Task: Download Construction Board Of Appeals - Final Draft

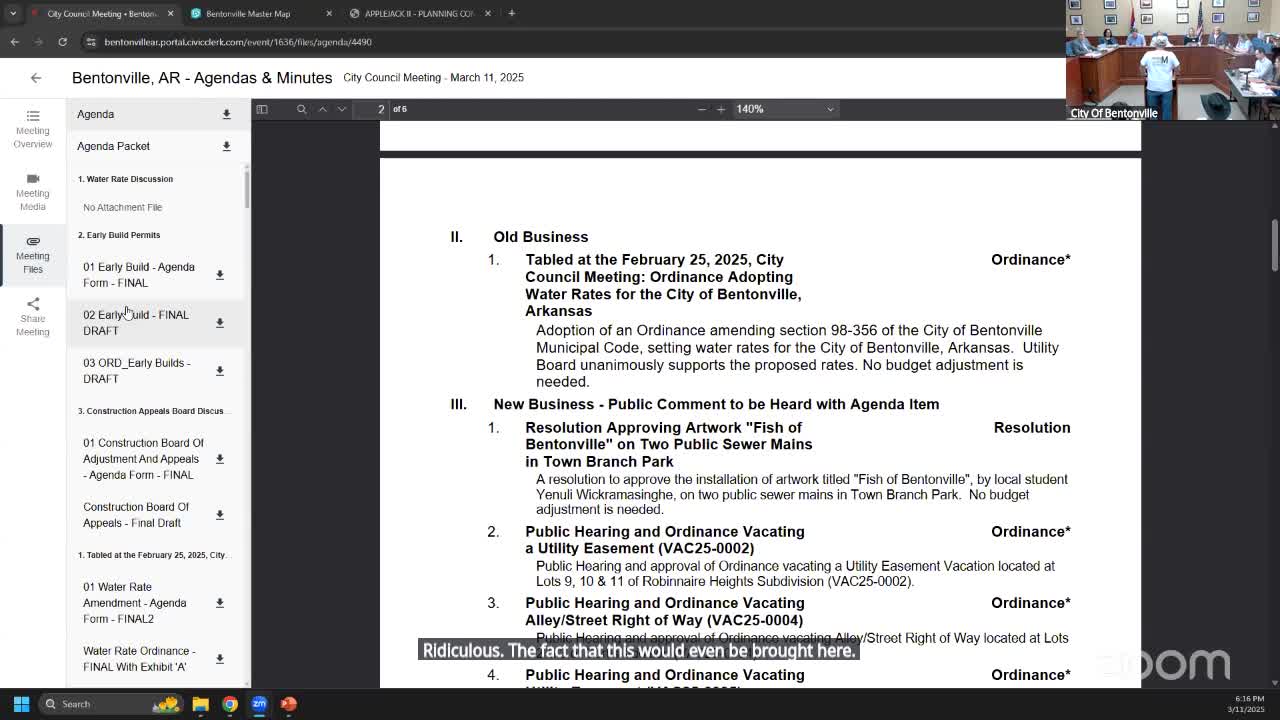Action: (220, 515)
